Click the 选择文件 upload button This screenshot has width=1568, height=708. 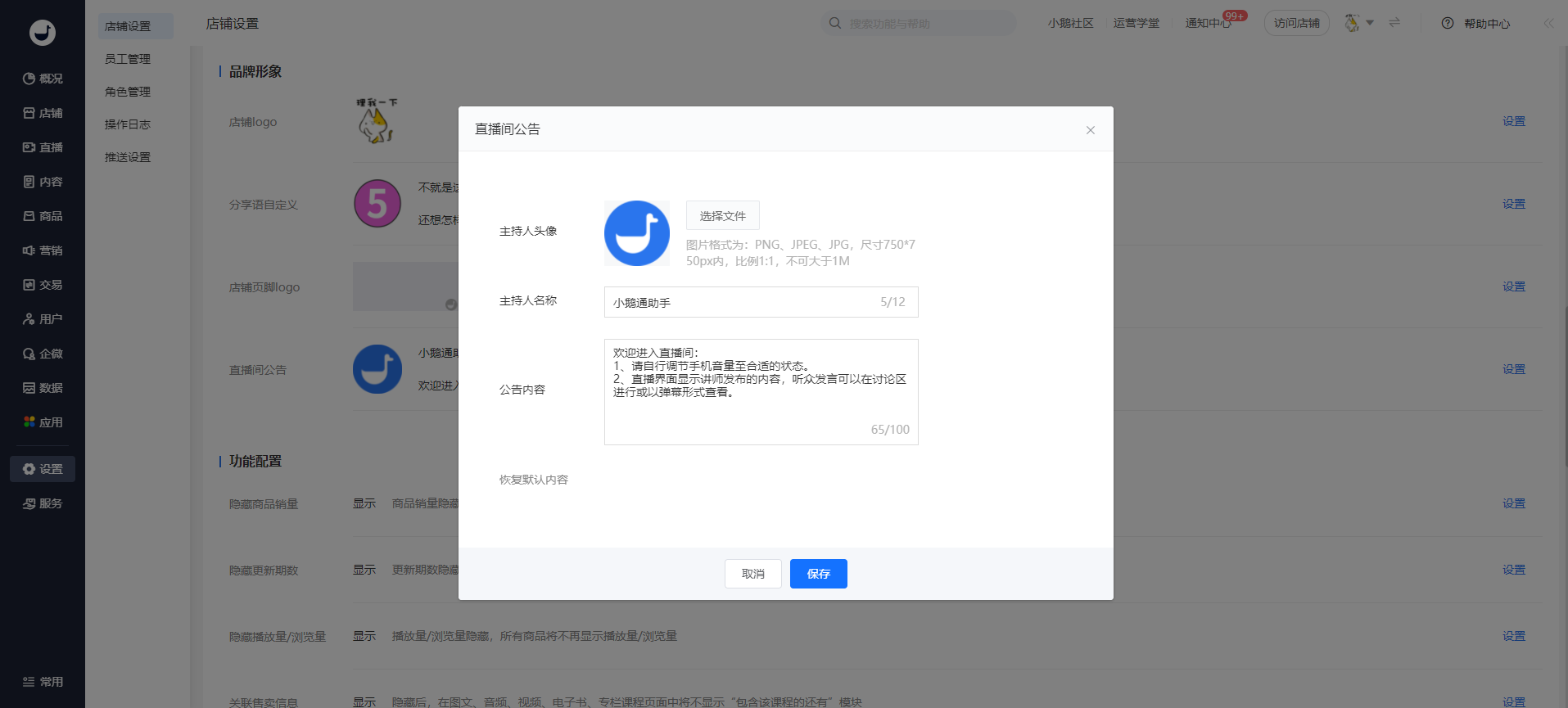pos(723,215)
